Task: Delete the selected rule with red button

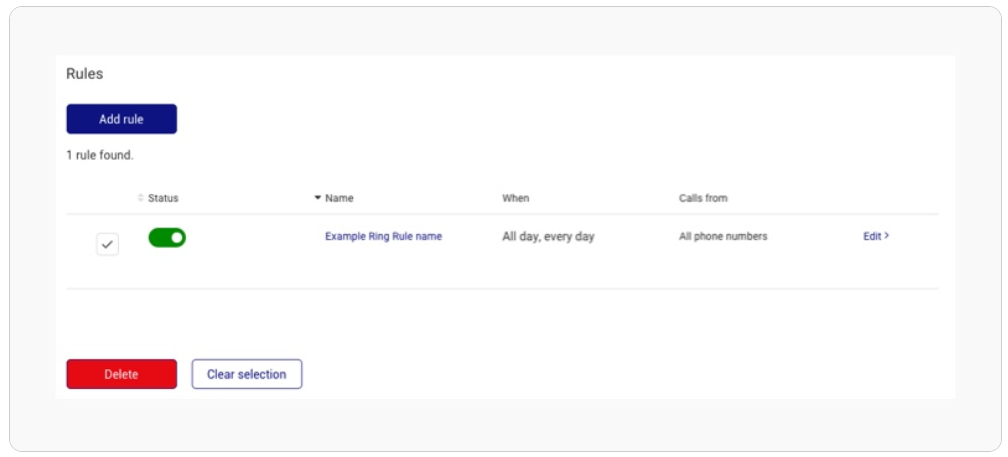Action: click(x=122, y=374)
